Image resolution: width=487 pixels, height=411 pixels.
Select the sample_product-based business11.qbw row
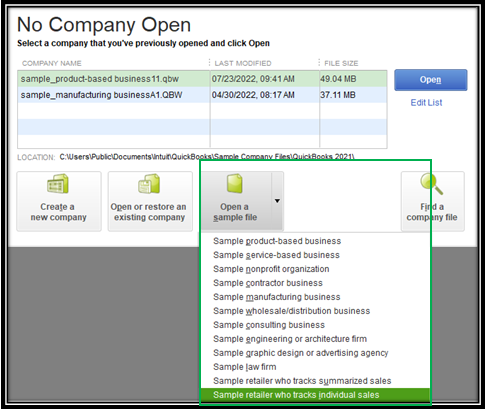click(x=202, y=79)
